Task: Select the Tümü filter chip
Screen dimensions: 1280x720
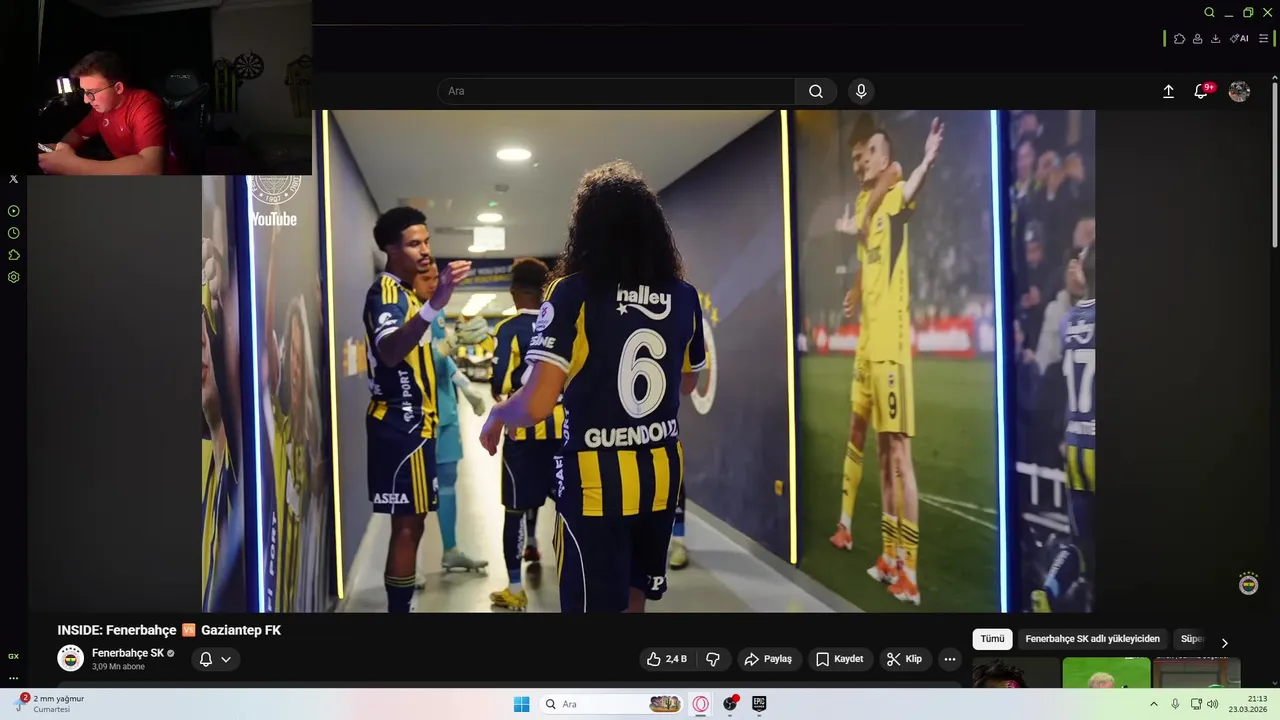Action: tap(992, 639)
